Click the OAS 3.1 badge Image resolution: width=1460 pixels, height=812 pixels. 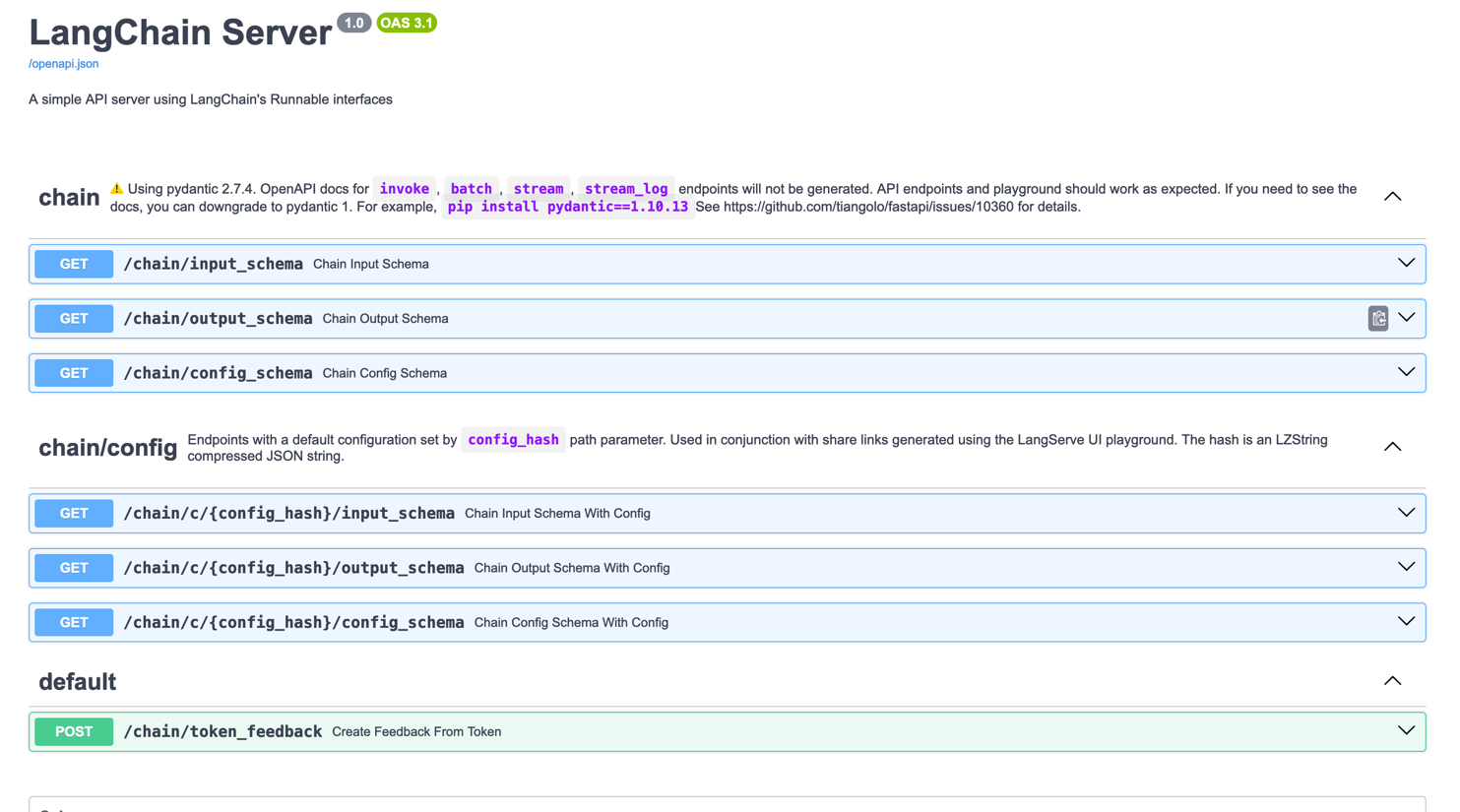click(x=407, y=23)
